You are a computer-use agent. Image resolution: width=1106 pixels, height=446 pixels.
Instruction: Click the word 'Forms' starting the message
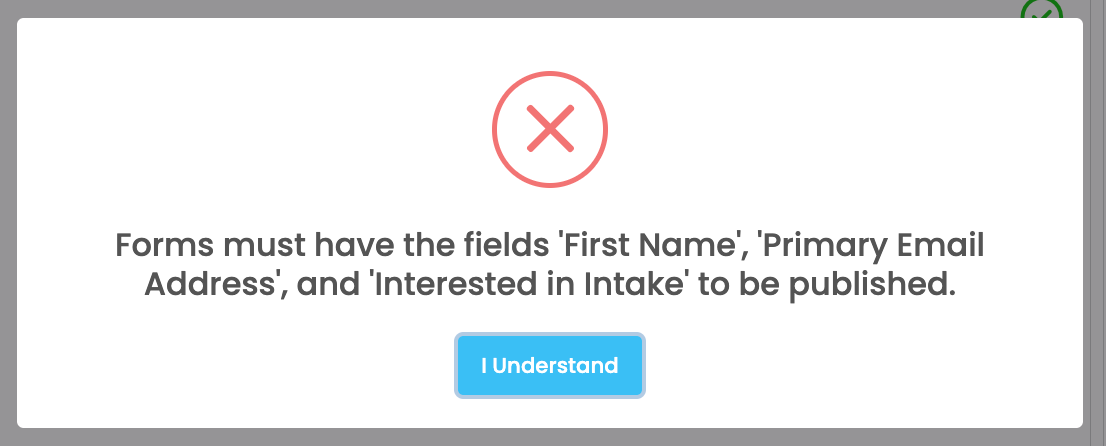pyautogui.click(x=165, y=246)
